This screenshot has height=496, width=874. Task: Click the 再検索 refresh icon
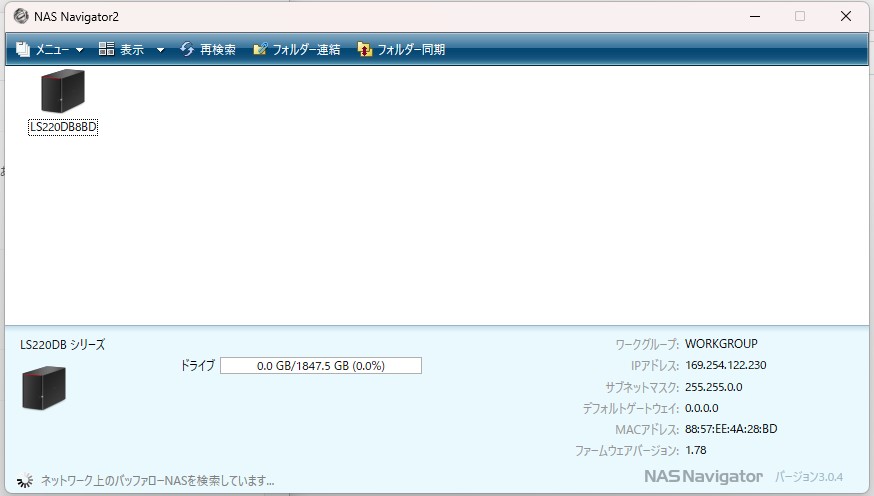(187, 49)
